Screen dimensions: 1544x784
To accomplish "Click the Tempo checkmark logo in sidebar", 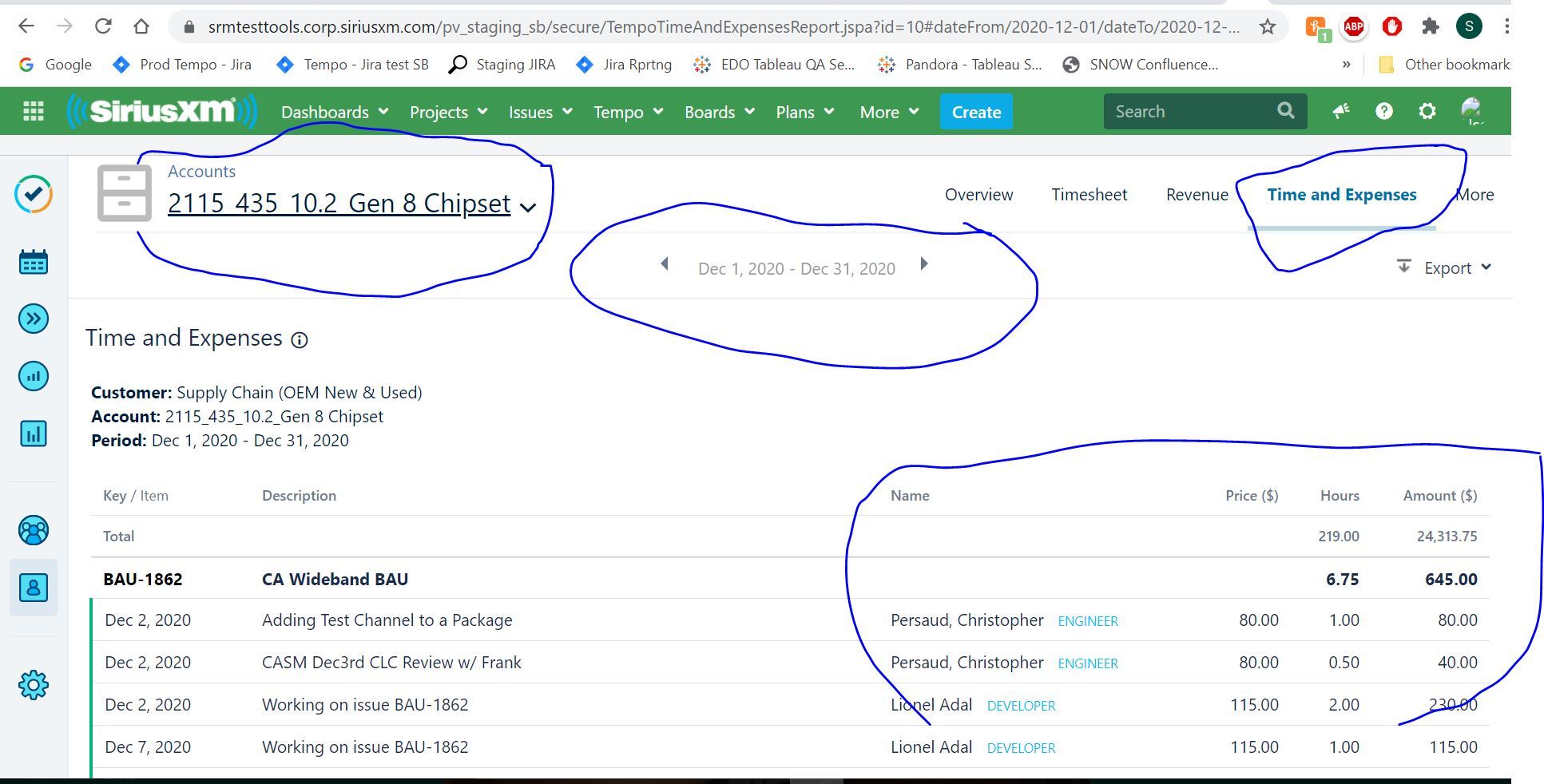I will click(x=34, y=194).
